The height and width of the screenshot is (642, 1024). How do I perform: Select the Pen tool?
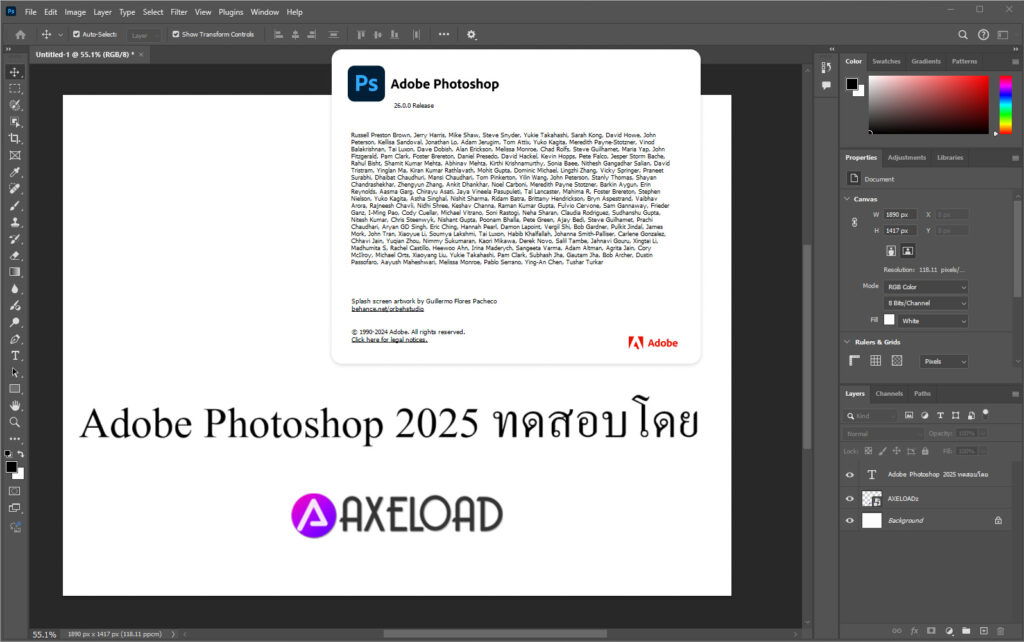(14, 339)
